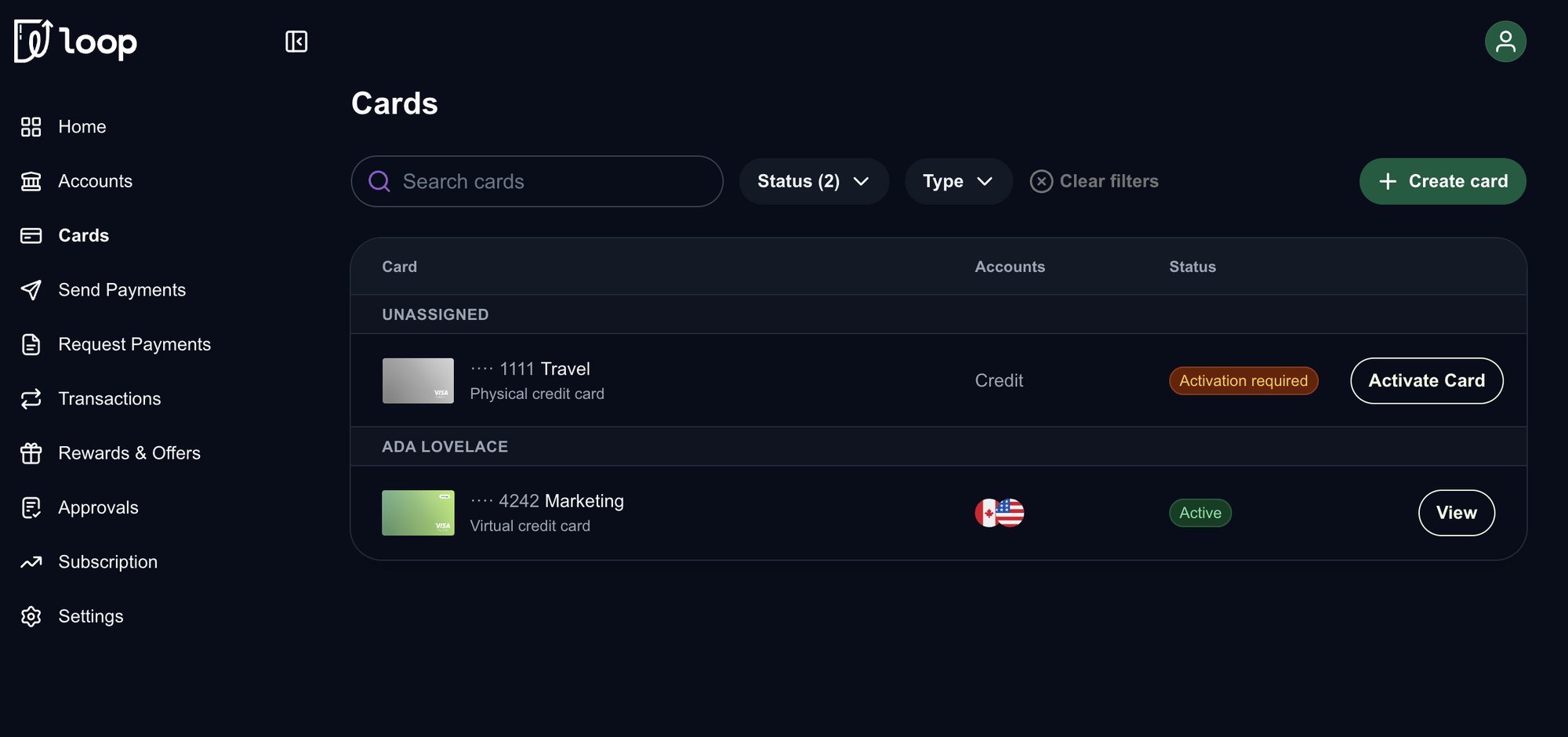The width and height of the screenshot is (1568, 737).
Task: Expand the Type filter dropdown
Action: click(958, 181)
